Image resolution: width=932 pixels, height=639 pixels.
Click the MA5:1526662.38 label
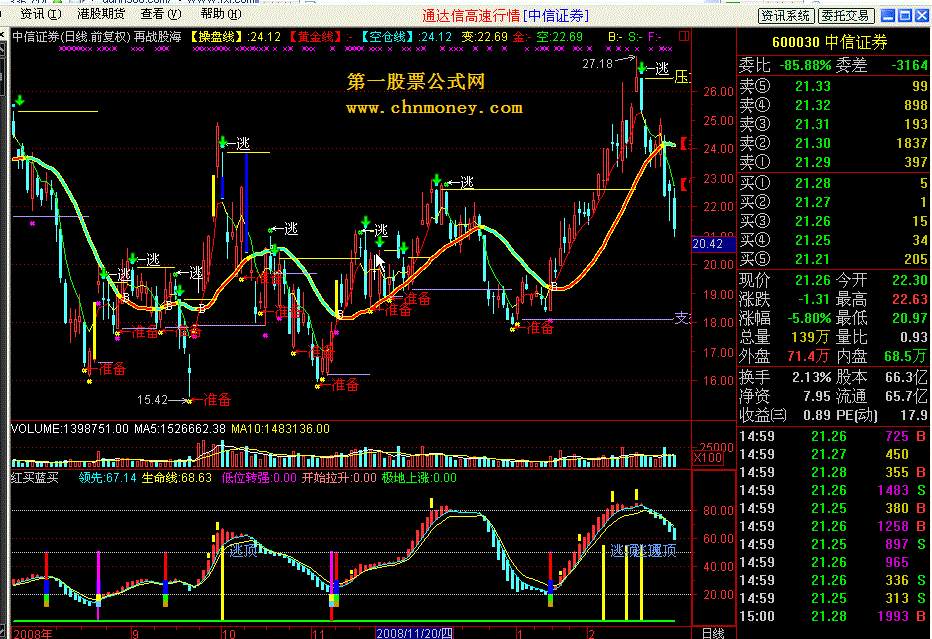coord(180,429)
